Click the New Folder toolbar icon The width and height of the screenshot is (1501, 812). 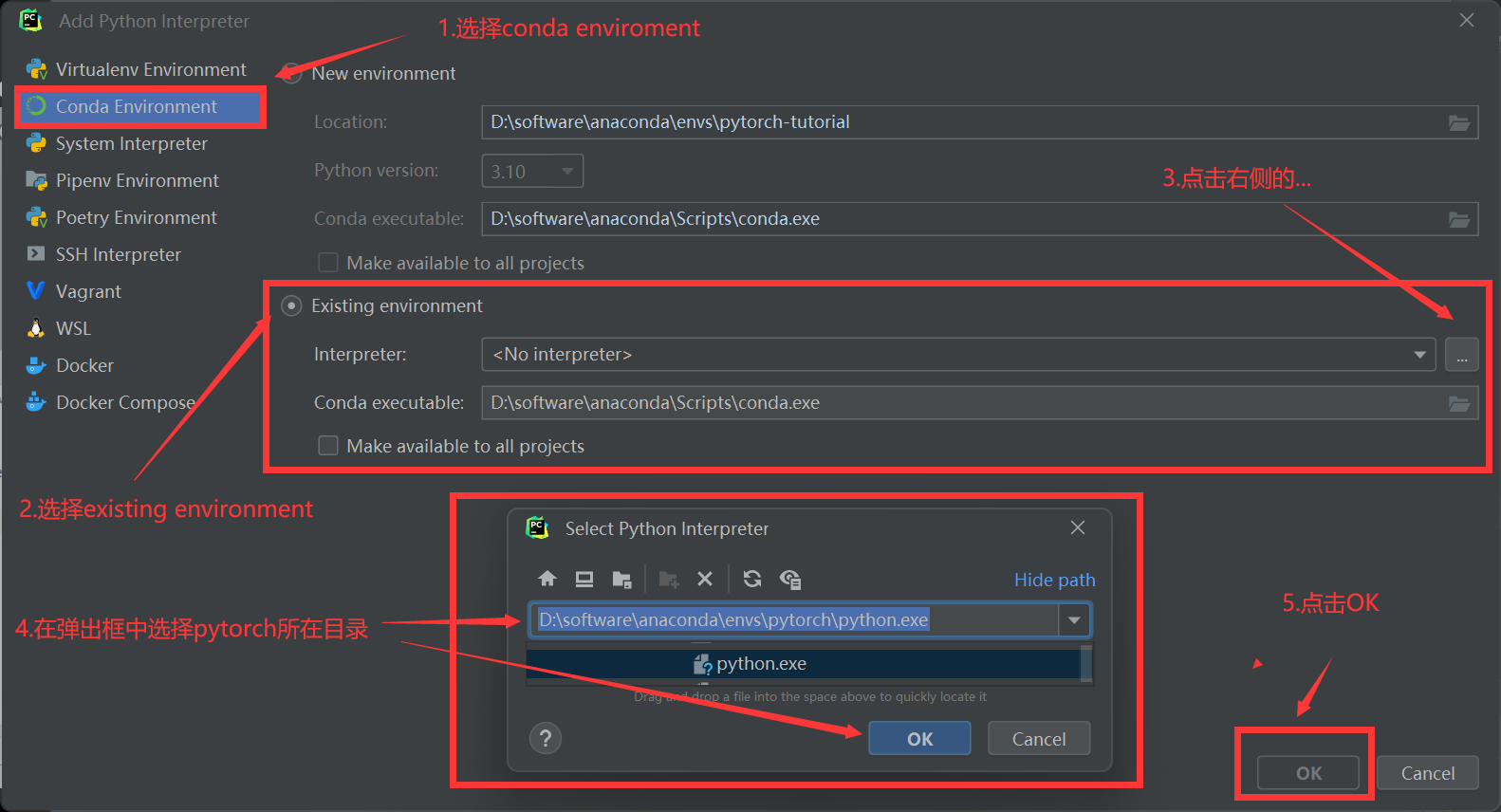tap(669, 579)
